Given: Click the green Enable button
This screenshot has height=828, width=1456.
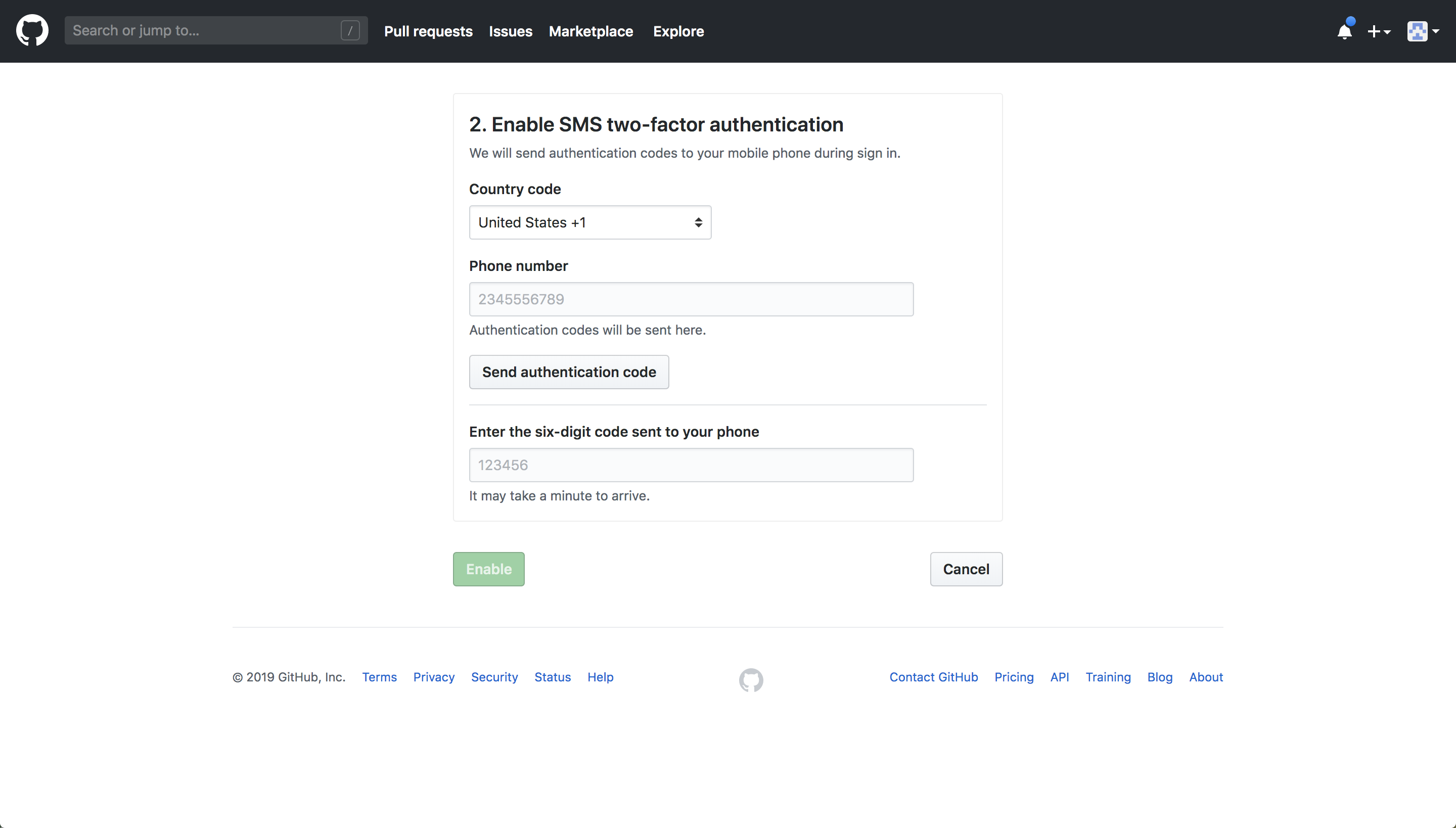Looking at the screenshot, I should pyautogui.click(x=488, y=569).
